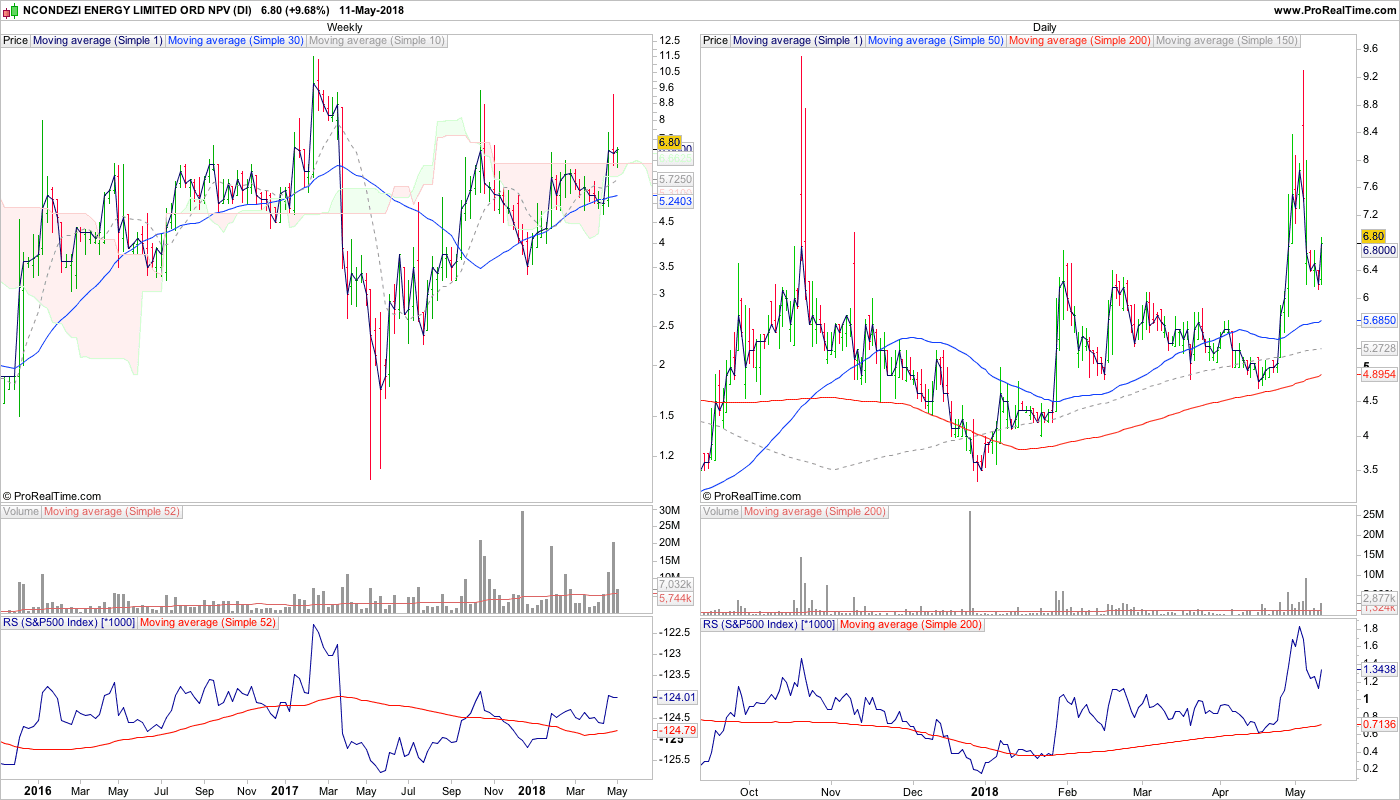
Task: Click Daily RS (S&P500 Index) label
Action: [x=769, y=624]
